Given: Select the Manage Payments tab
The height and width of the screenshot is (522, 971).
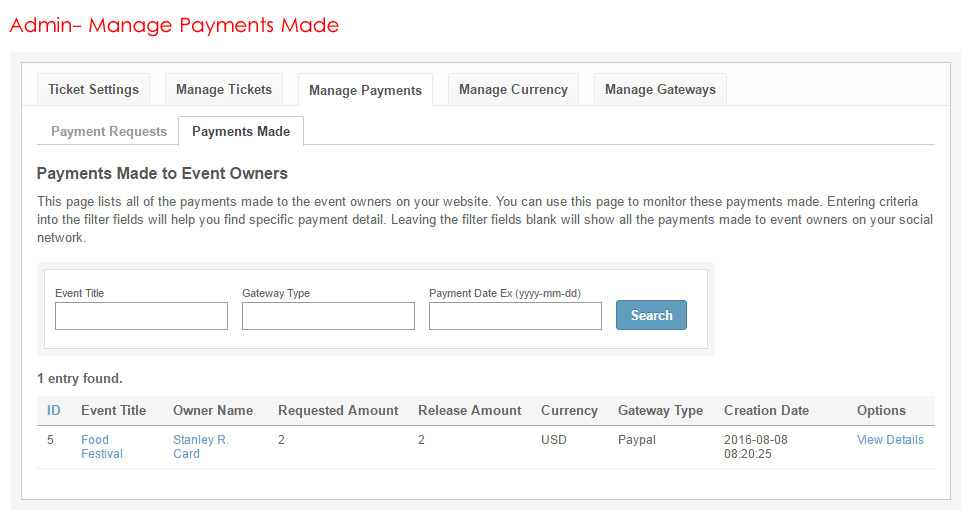Looking at the screenshot, I should tap(365, 90).
